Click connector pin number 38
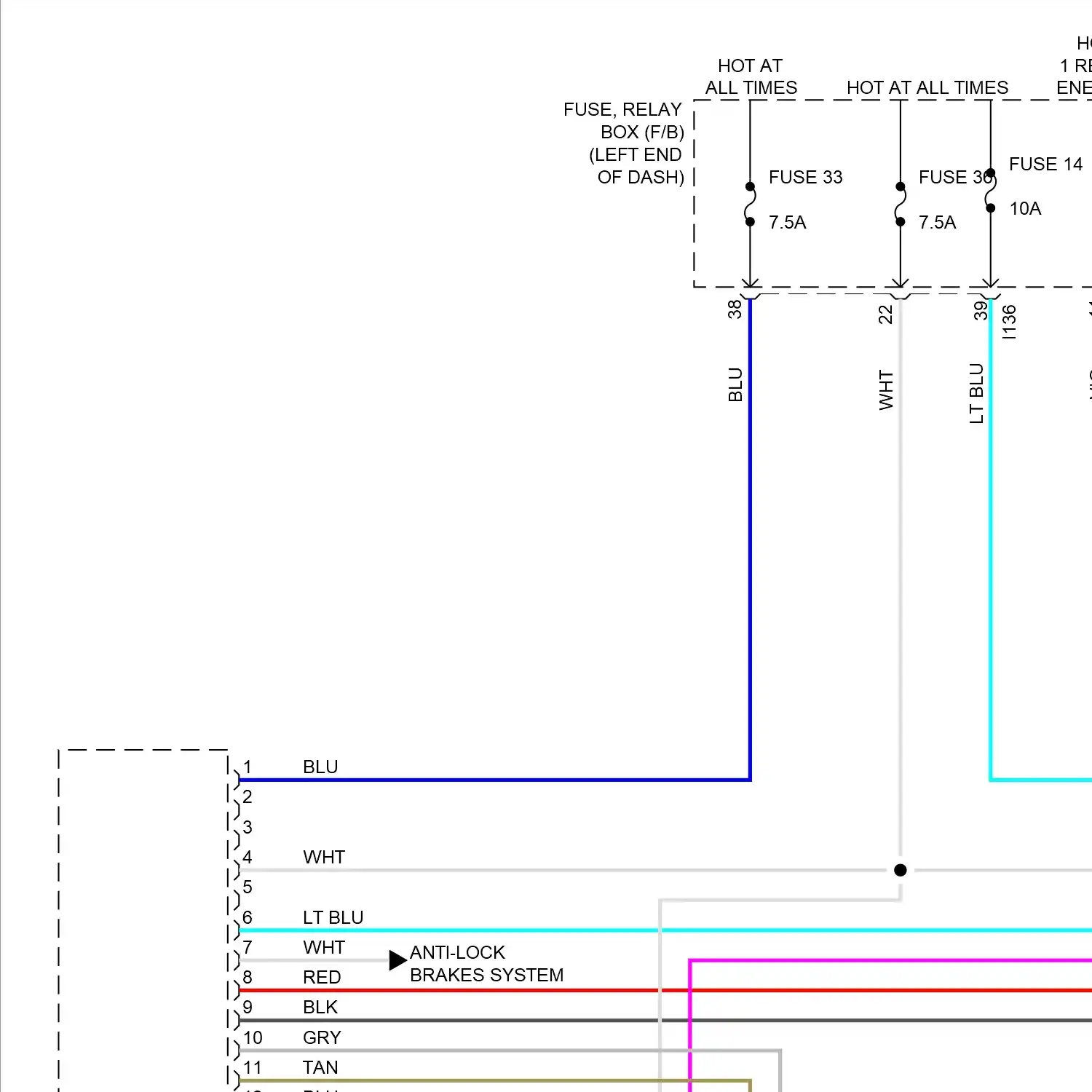The image size is (1092, 1092). [x=735, y=309]
